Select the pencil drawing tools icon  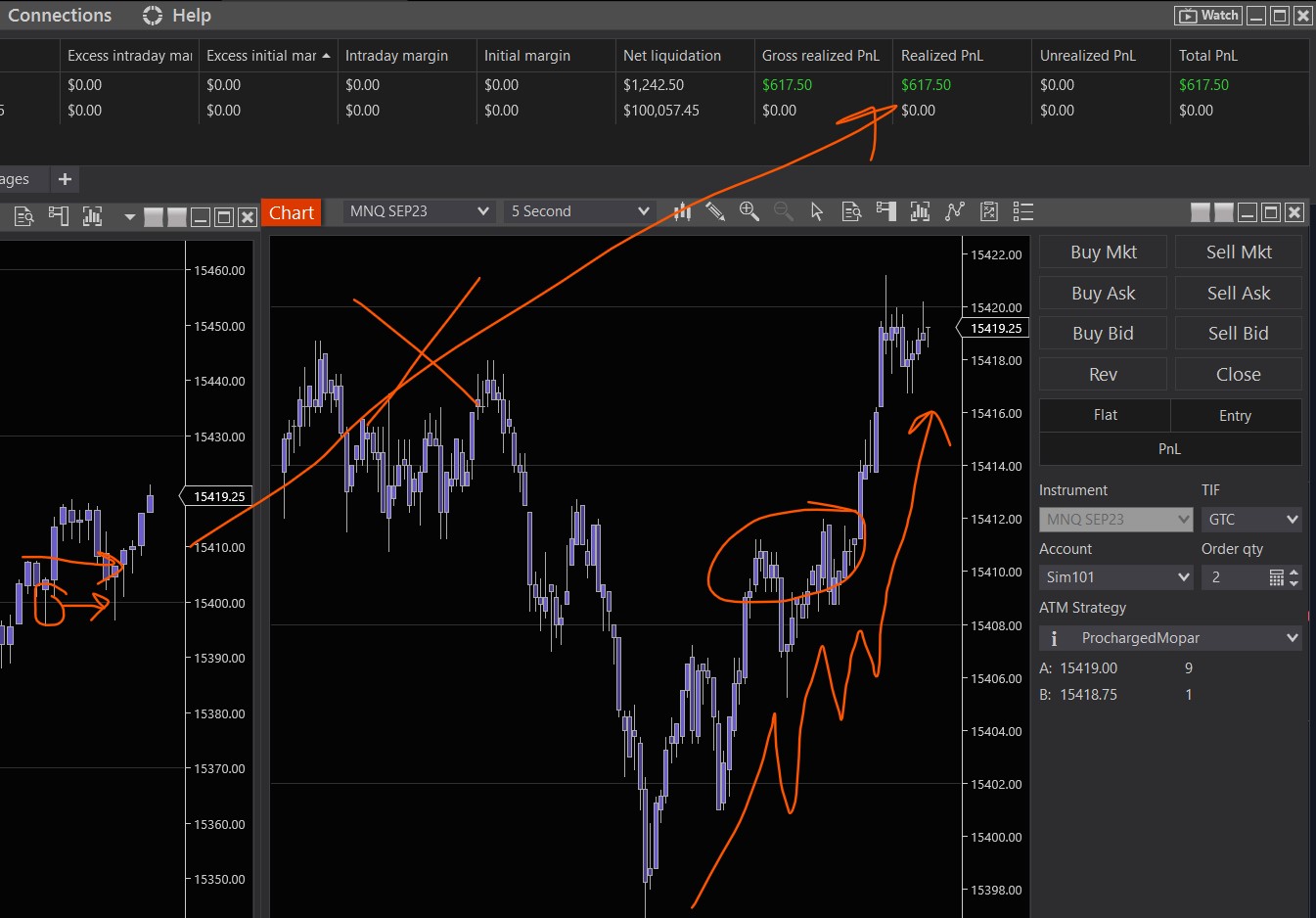click(x=715, y=211)
